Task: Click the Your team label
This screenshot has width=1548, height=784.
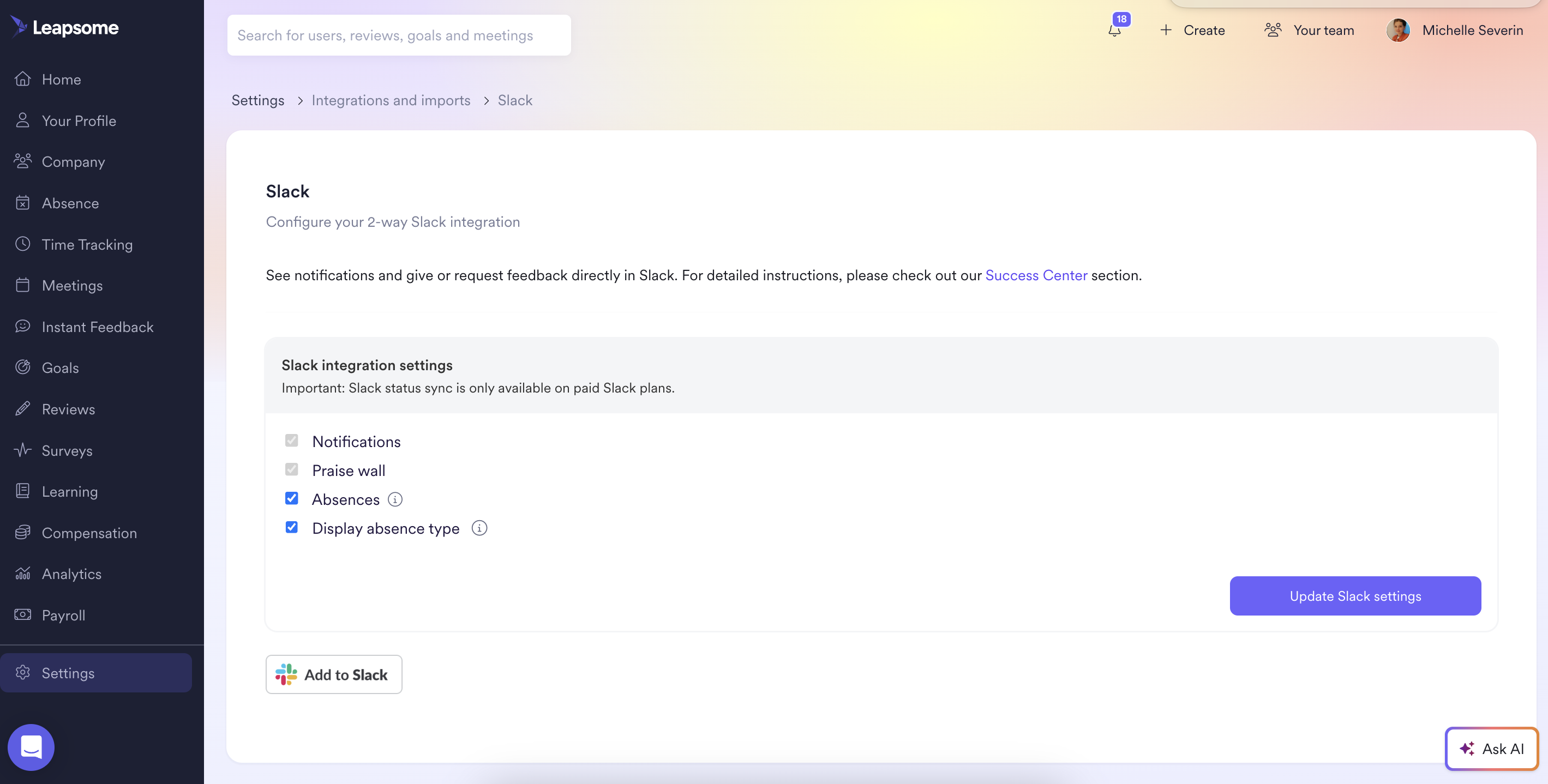Action: pos(1323,30)
